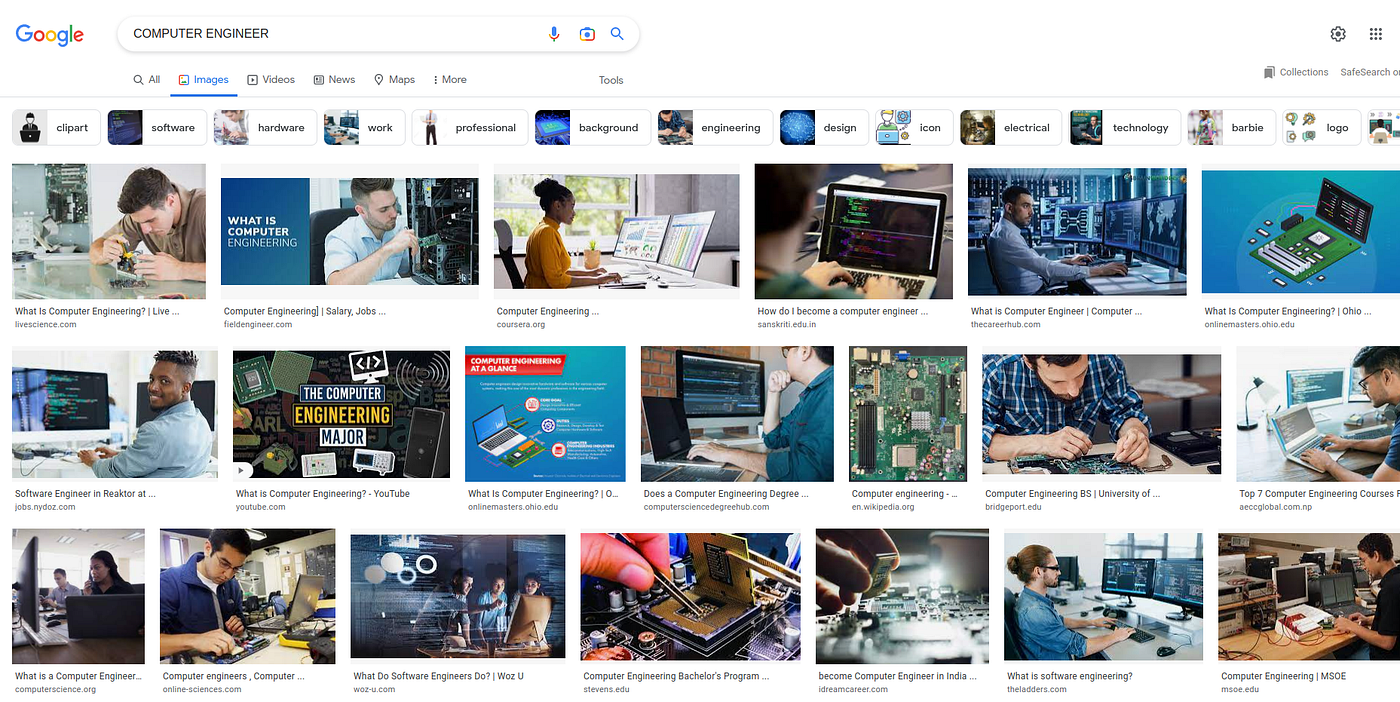Open the woz-u.com software engineers image

click(x=458, y=597)
